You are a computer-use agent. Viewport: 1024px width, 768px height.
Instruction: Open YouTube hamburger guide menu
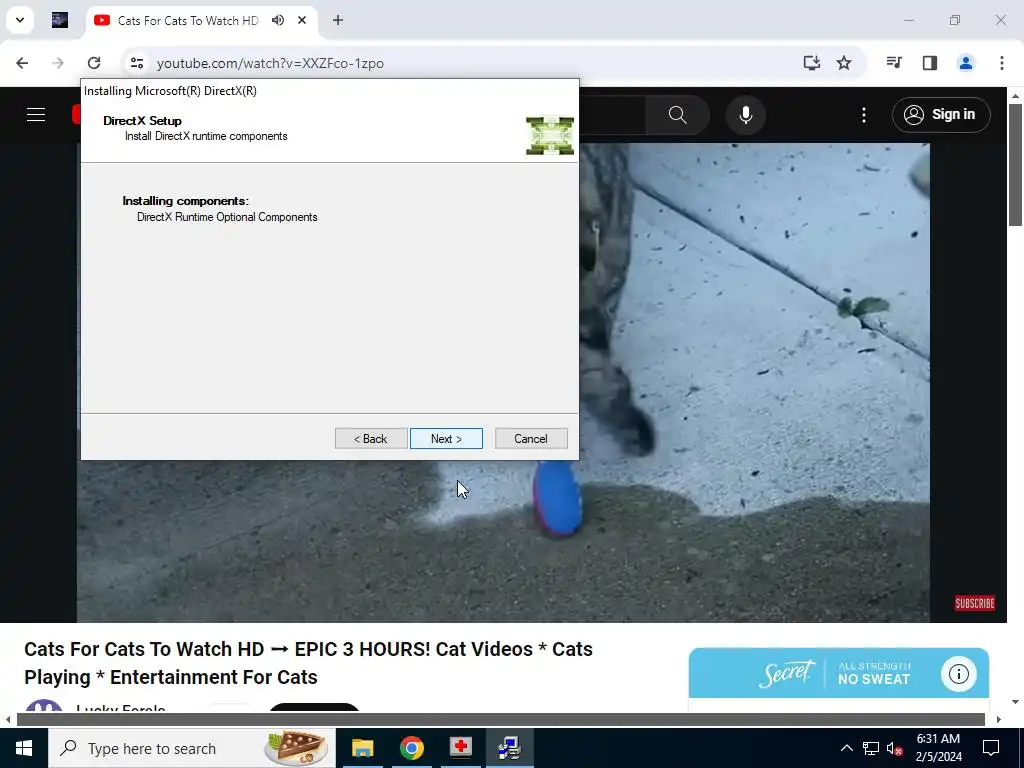(36, 115)
